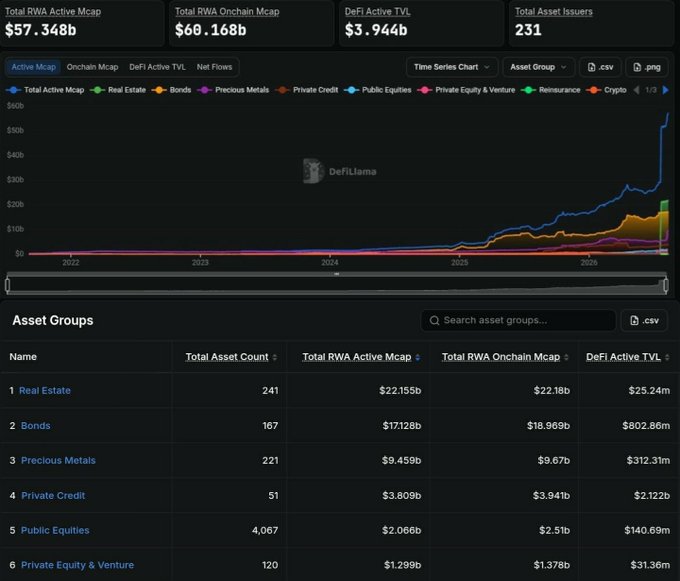
Task: Click the Total RWA Onchain Mcap stat label
Action: pyautogui.click(x=227, y=12)
